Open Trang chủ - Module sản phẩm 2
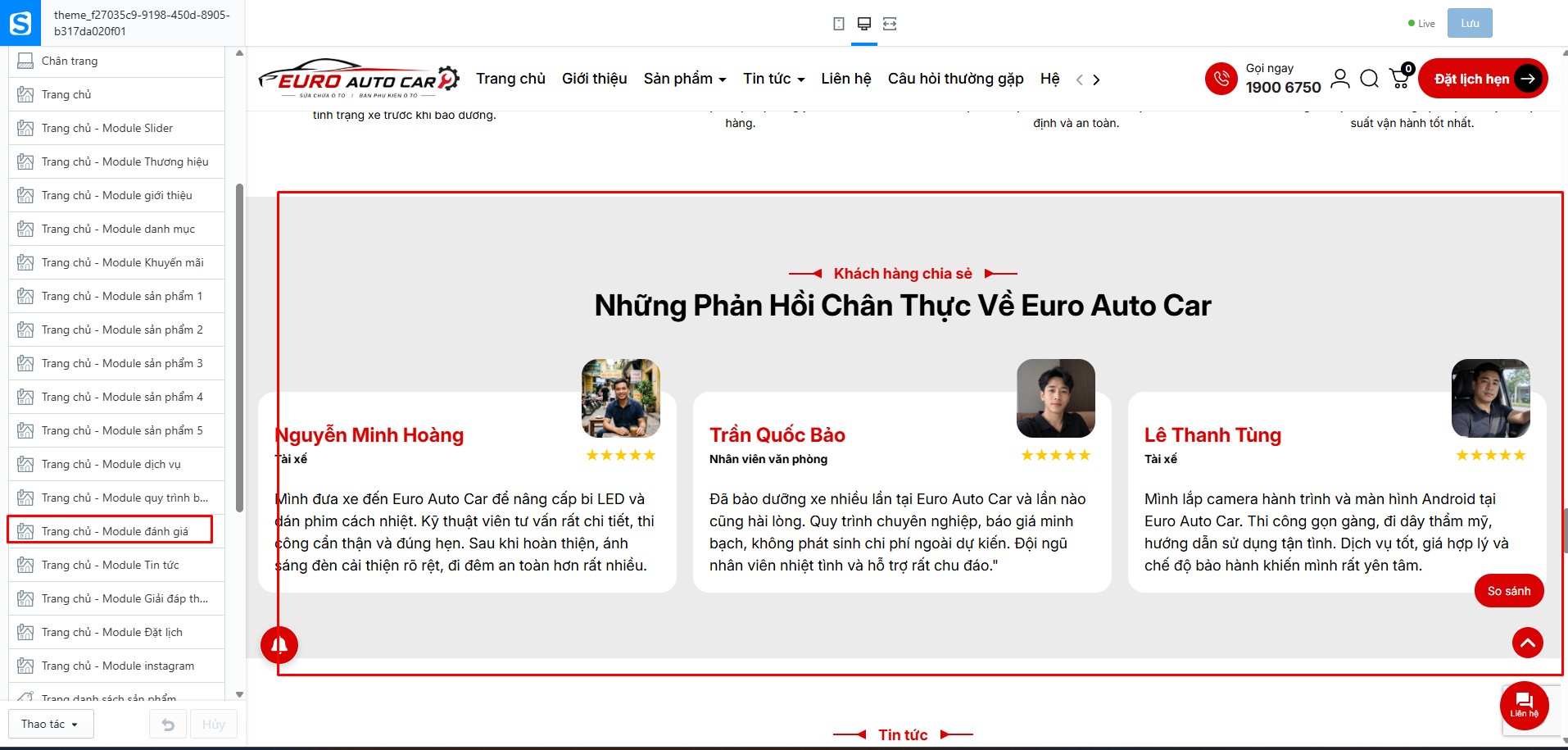The image size is (1568, 750). point(116,330)
